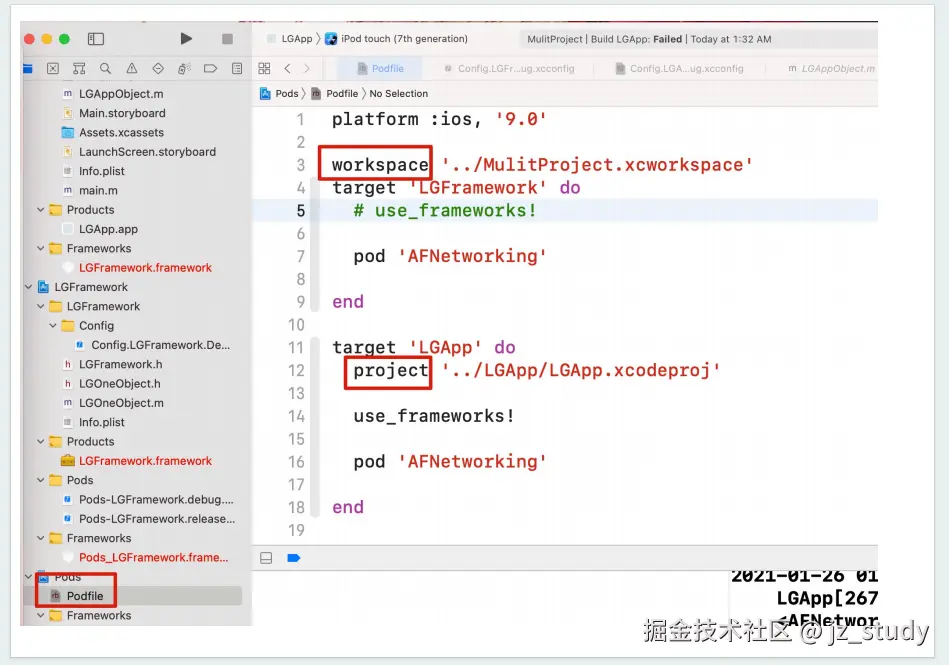Open LGFramework.h header
Image resolution: width=949 pixels, height=665 pixels.
120,364
